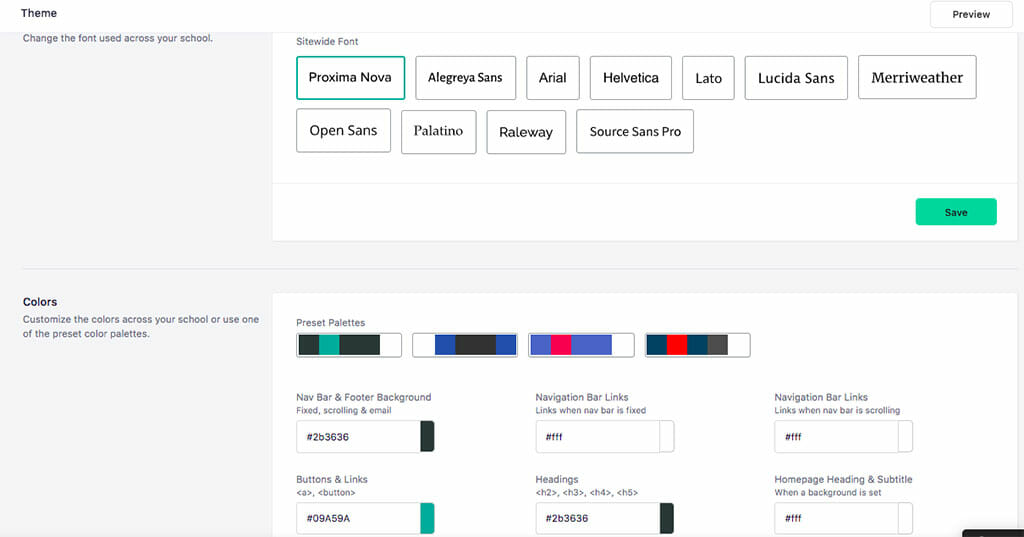Select Source Sans Pro font
The height and width of the screenshot is (537, 1024).
pyautogui.click(x=635, y=131)
